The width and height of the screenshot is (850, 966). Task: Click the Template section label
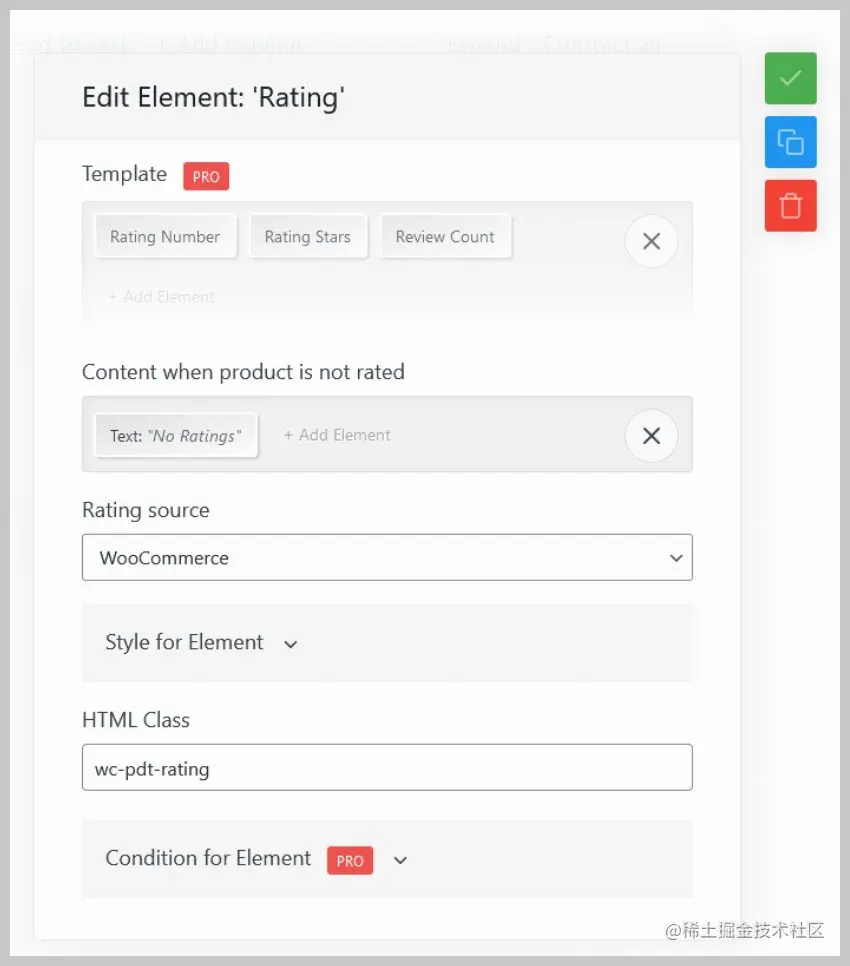pos(124,174)
